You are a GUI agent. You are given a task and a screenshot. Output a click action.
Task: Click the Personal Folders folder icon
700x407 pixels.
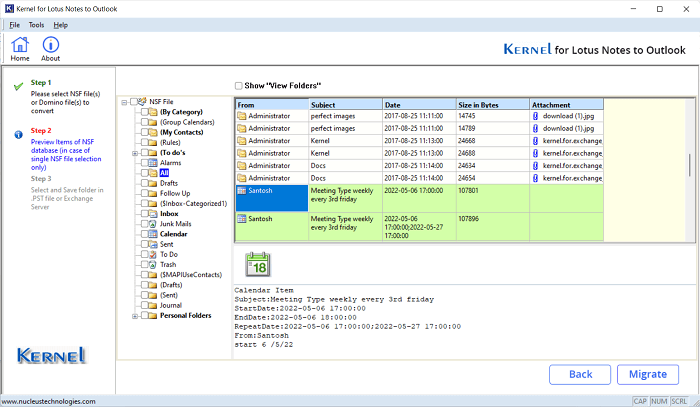coord(153,316)
